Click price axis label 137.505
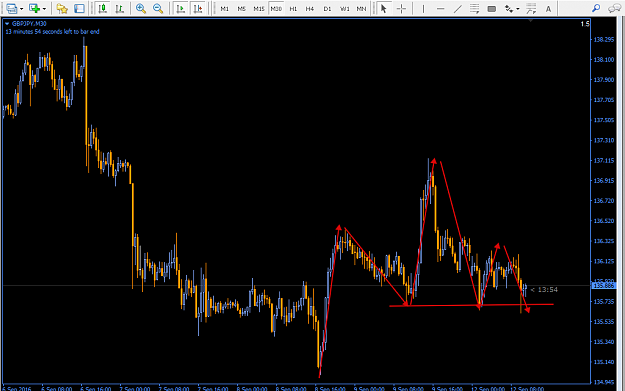Viewport: 625px width, 391px height. click(604, 120)
